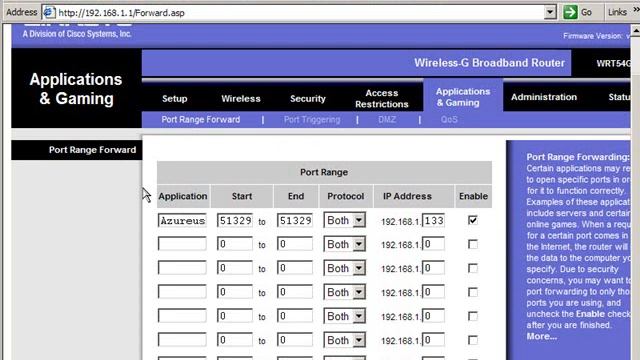The width and height of the screenshot is (640, 360).
Task: Click the scrollbar up arrow
Action: click(635, 30)
